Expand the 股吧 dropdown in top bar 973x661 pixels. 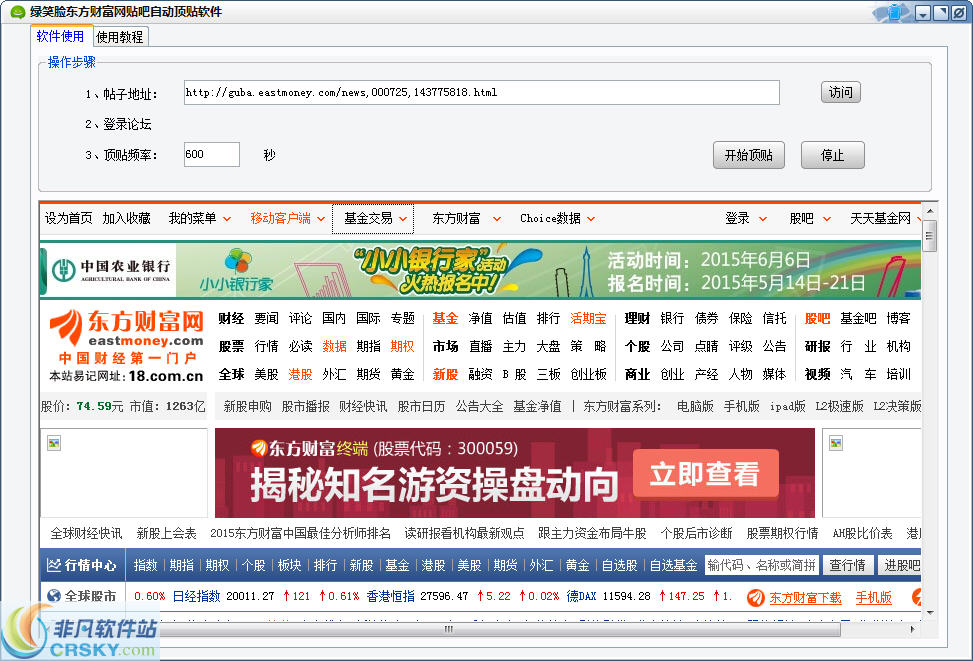[x=810, y=218]
